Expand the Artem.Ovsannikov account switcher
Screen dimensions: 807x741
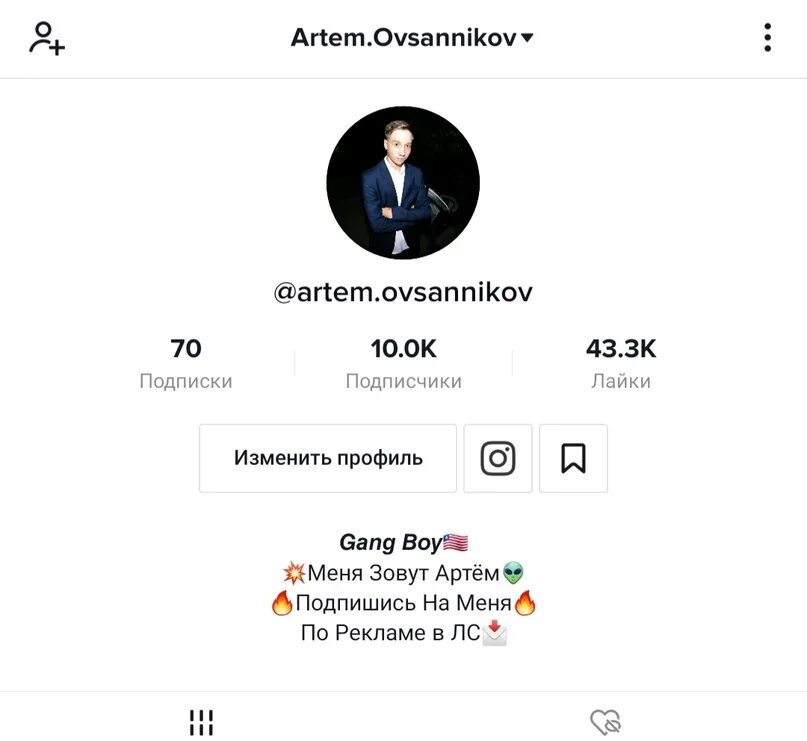tap(412, 38)
